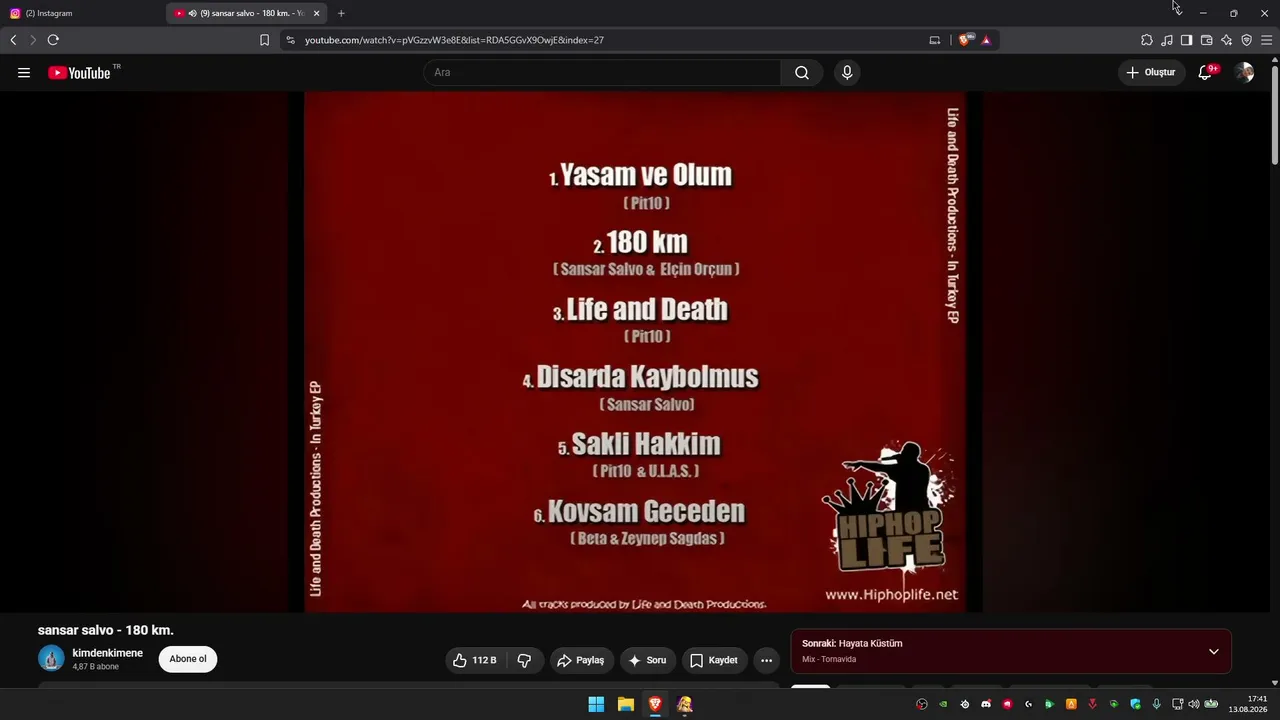Open site settings icon beside the URL
The height and width of the screenshot is (720, 1280).
(x=290, y=40)
